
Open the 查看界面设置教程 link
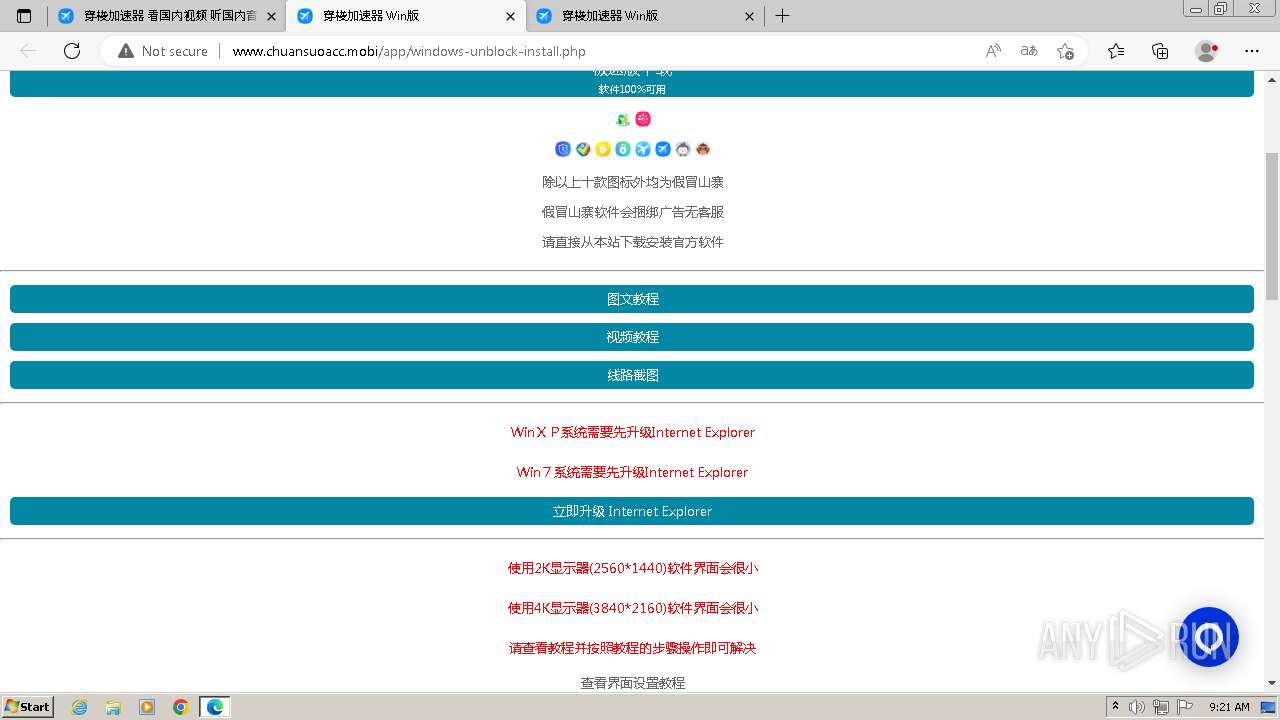point(632,683)
